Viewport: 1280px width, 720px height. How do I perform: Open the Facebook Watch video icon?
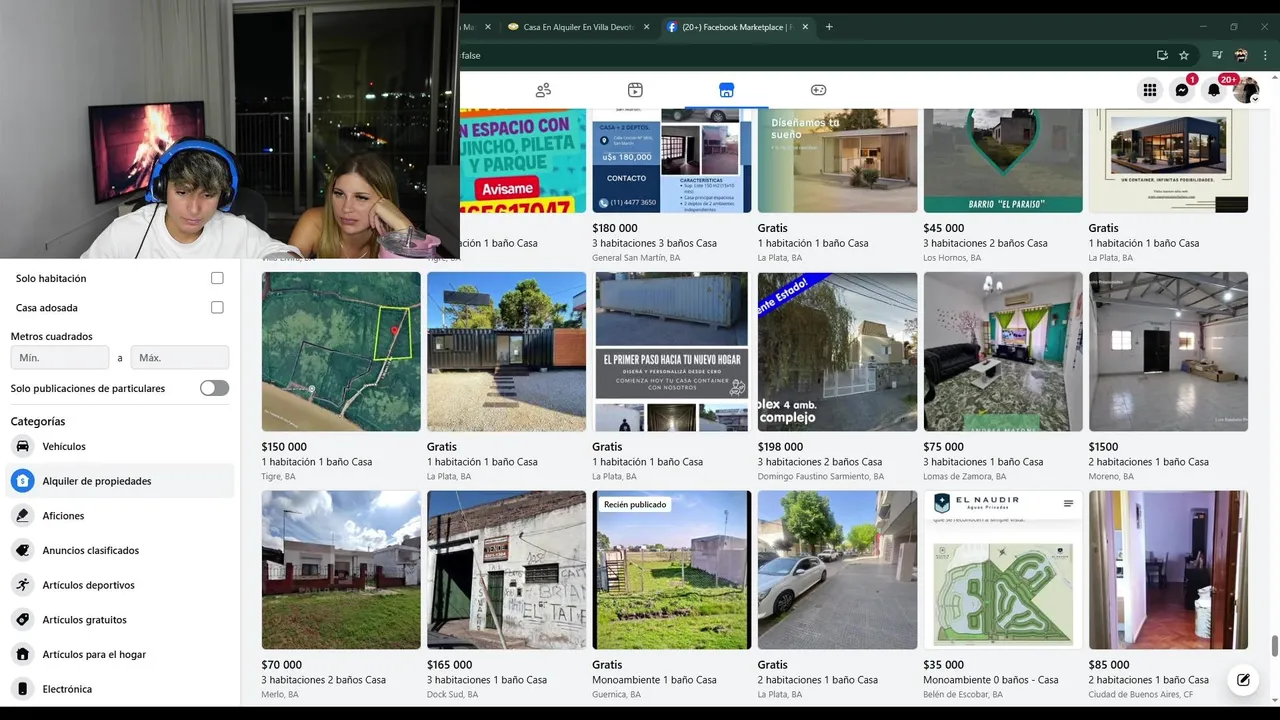[x=635, y=90]
